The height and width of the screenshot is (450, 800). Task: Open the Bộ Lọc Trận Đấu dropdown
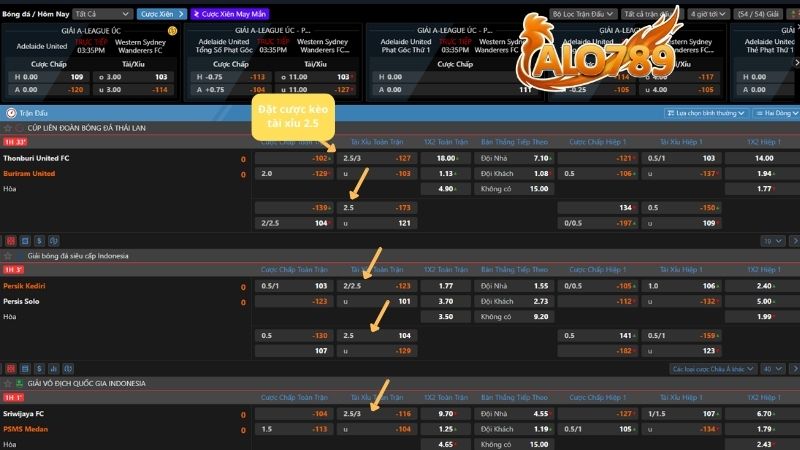point(583,14)
